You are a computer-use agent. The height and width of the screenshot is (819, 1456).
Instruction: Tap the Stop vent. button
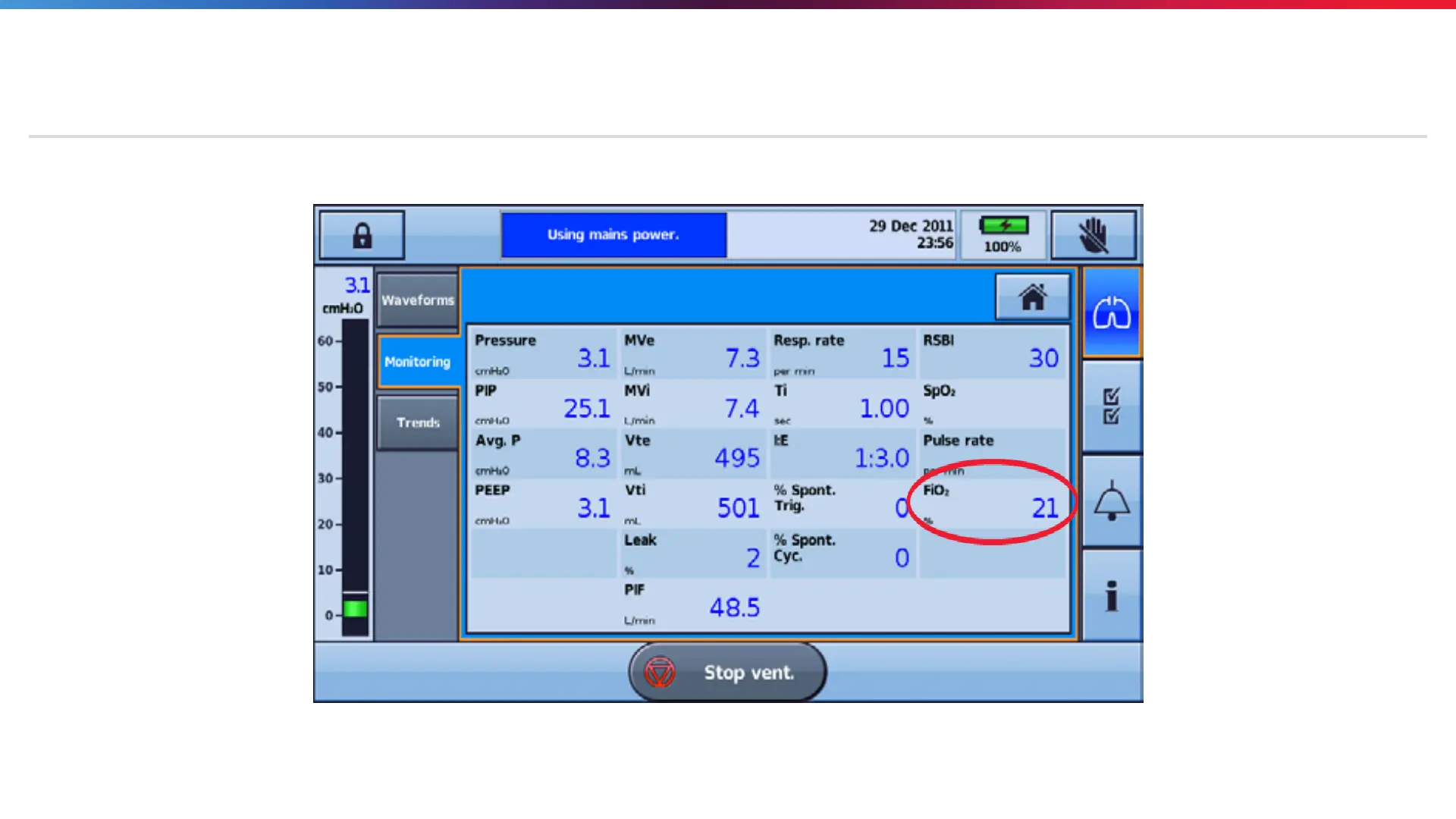pyautogui.click(x=728, y=672)
